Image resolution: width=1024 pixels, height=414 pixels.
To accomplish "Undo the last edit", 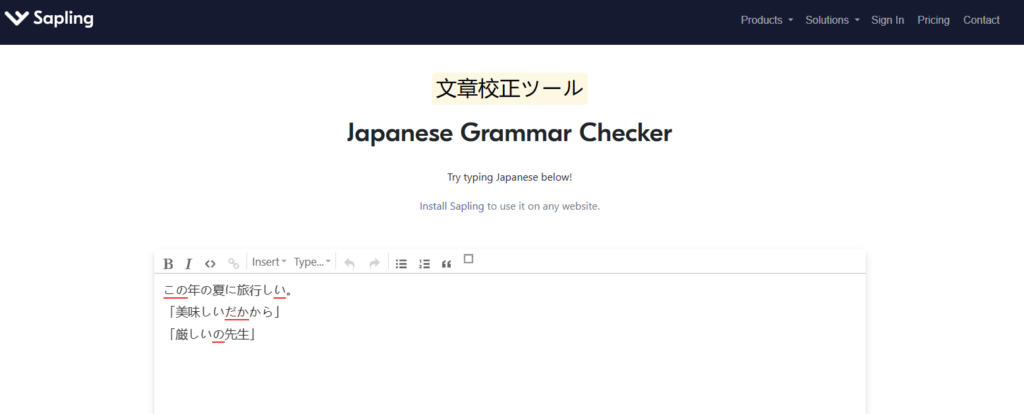I will (349, 264).
